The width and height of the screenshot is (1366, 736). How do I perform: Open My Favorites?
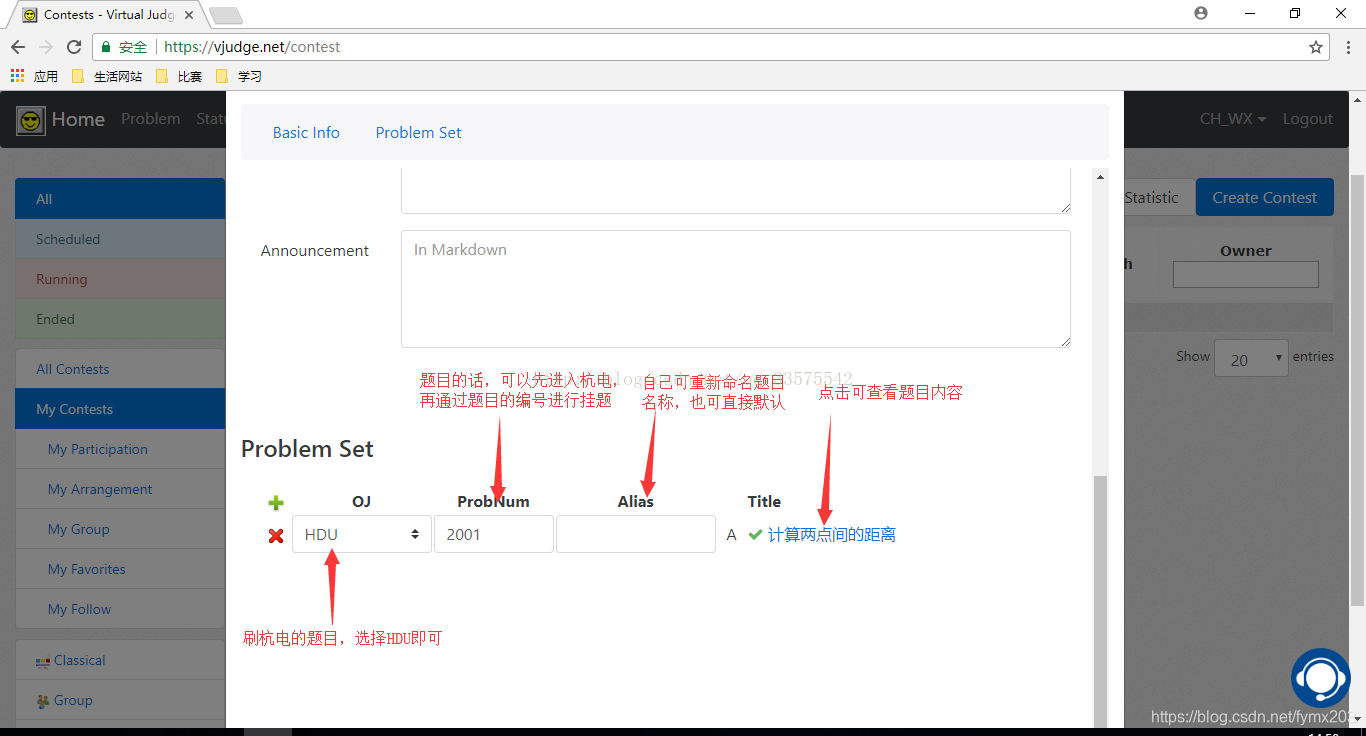(x=120, y=569)
